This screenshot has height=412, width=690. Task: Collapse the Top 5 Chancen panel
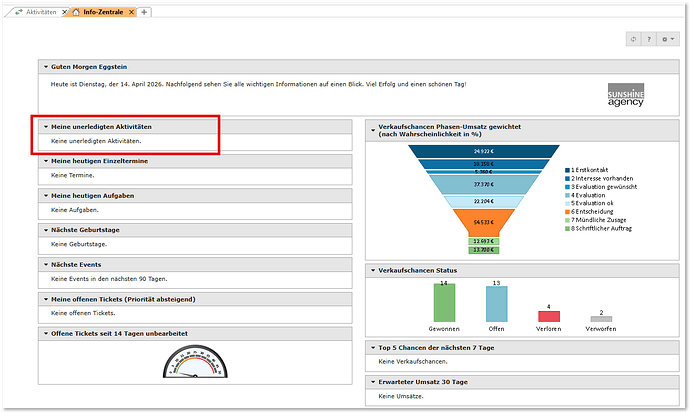tap(372, 347)
